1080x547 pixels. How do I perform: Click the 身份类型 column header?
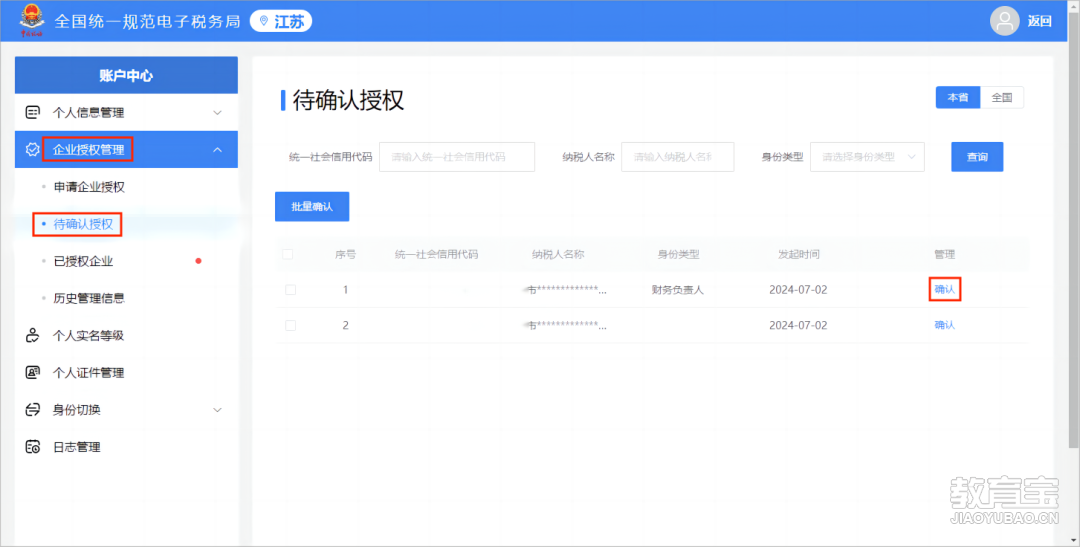pyautogui.click(x=678, y=254)
